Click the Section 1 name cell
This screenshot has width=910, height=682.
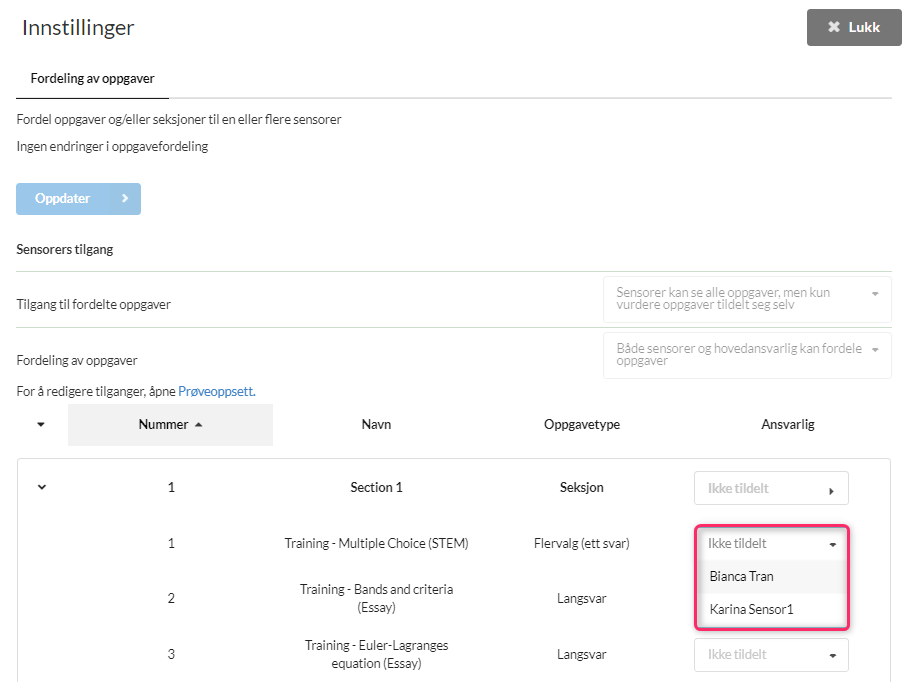click(x=376, y=487)
